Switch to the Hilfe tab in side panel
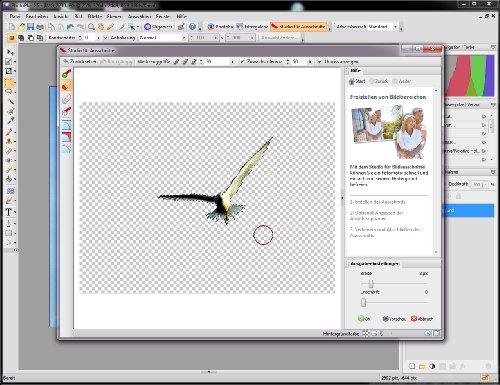The image size is (500, 385). pos(355,71)
